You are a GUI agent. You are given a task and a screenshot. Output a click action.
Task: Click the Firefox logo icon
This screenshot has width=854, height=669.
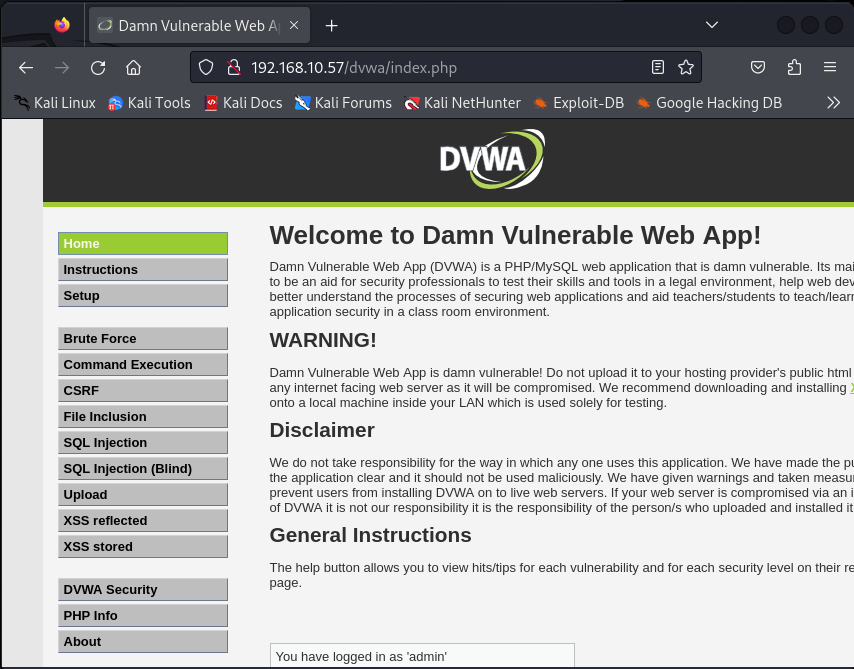click(62, 25)
